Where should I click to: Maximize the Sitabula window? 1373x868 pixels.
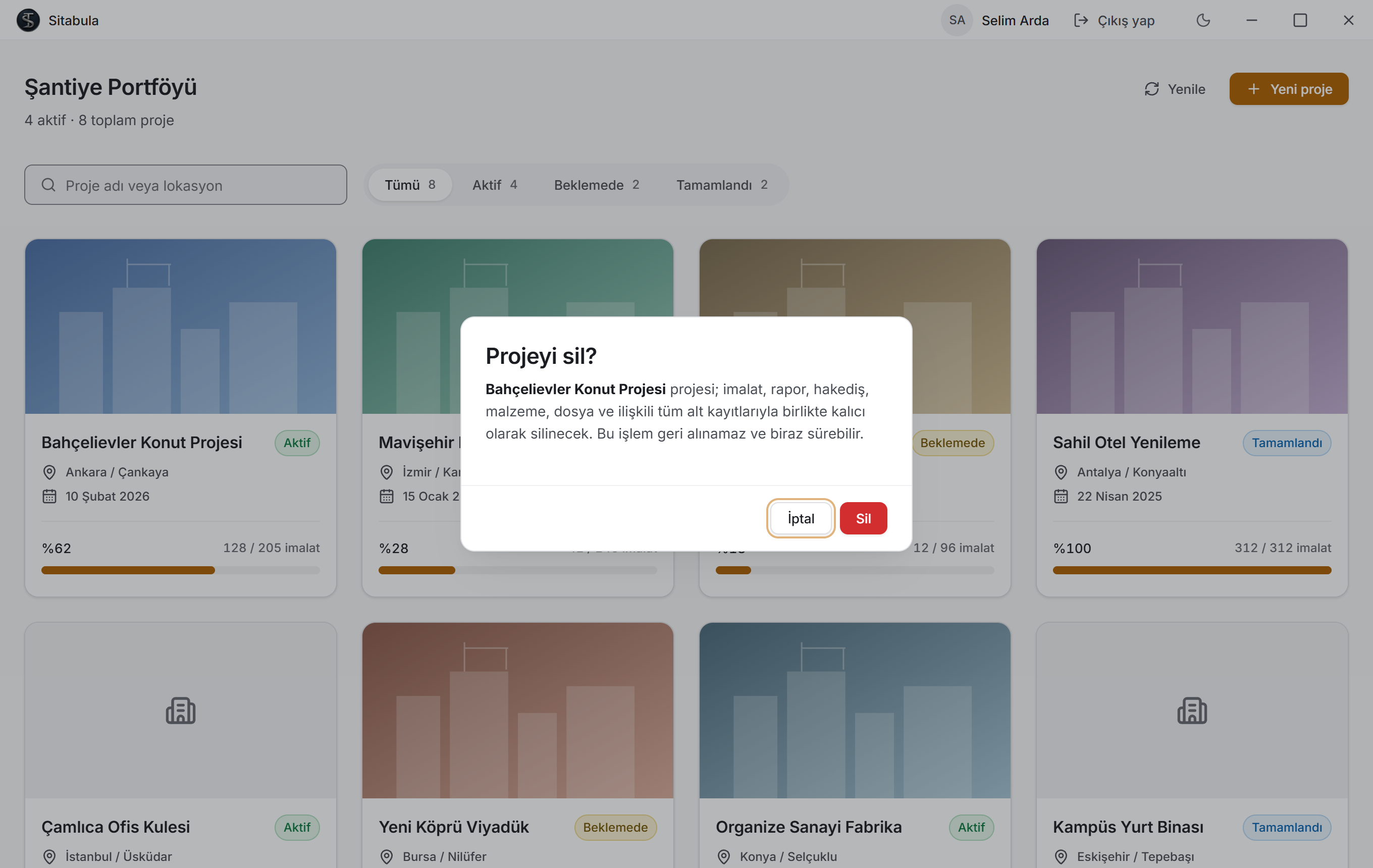point(1300,21)
